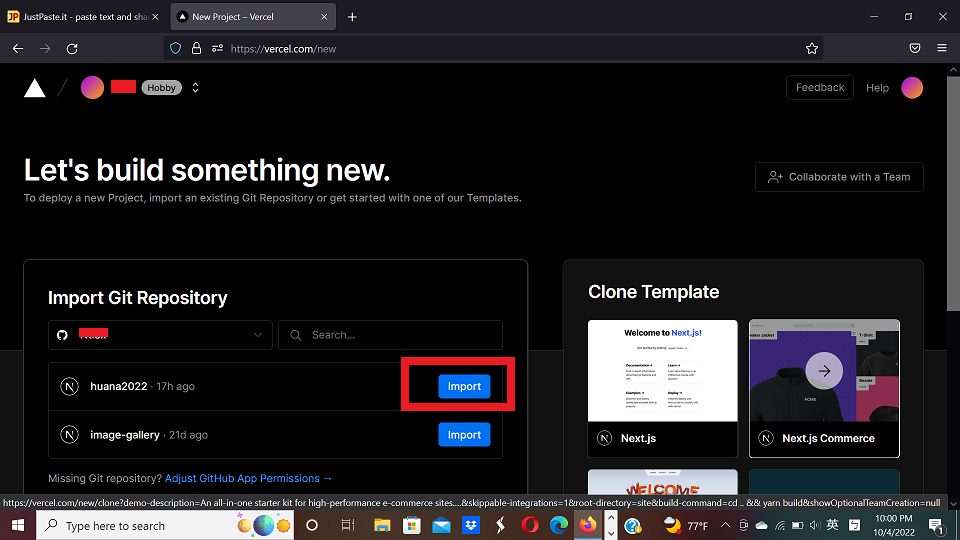Show site security padlock info

(196, 48)
